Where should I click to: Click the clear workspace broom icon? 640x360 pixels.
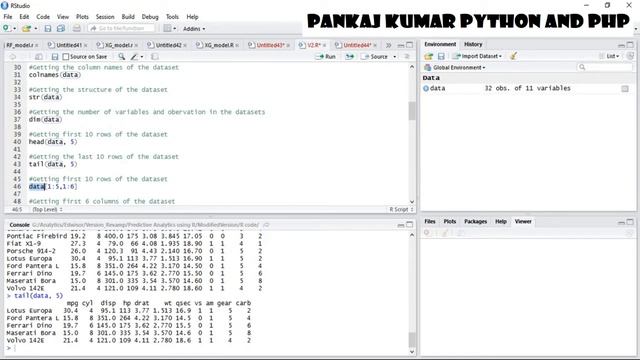[513, 56]
